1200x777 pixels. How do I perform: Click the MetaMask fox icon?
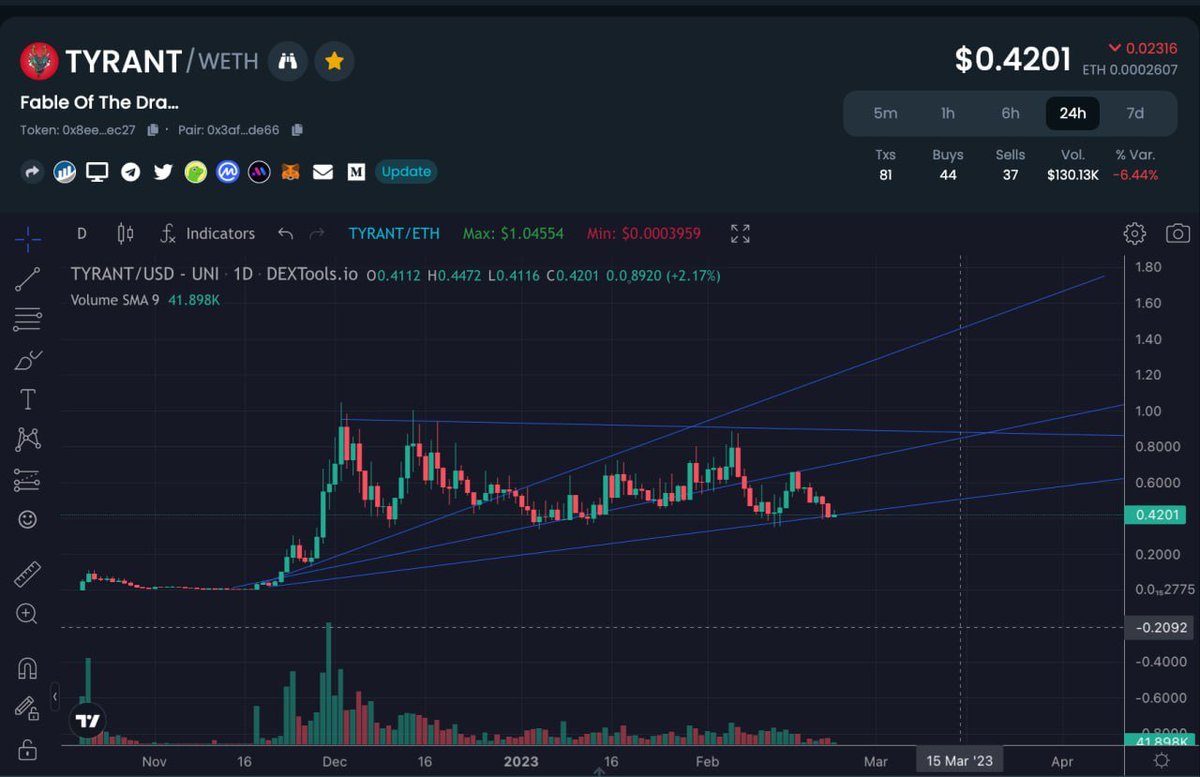291,172
